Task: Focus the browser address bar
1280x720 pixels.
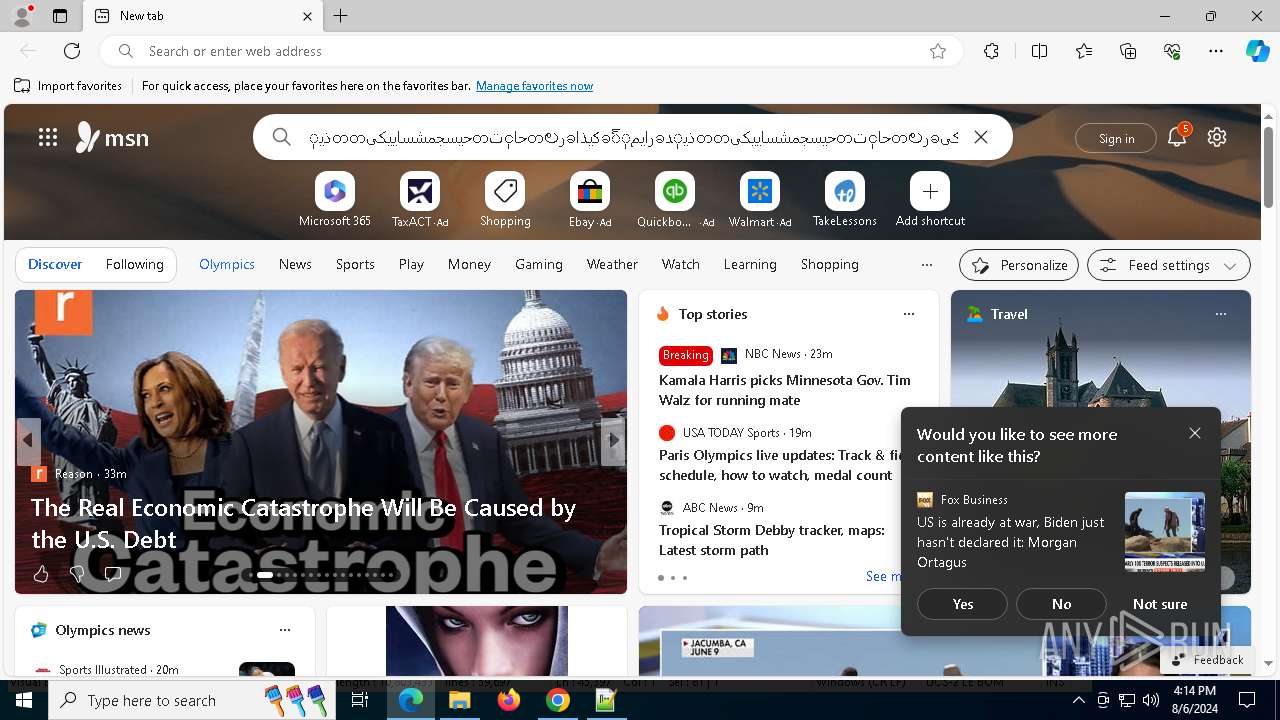Action: click(530, 51)
